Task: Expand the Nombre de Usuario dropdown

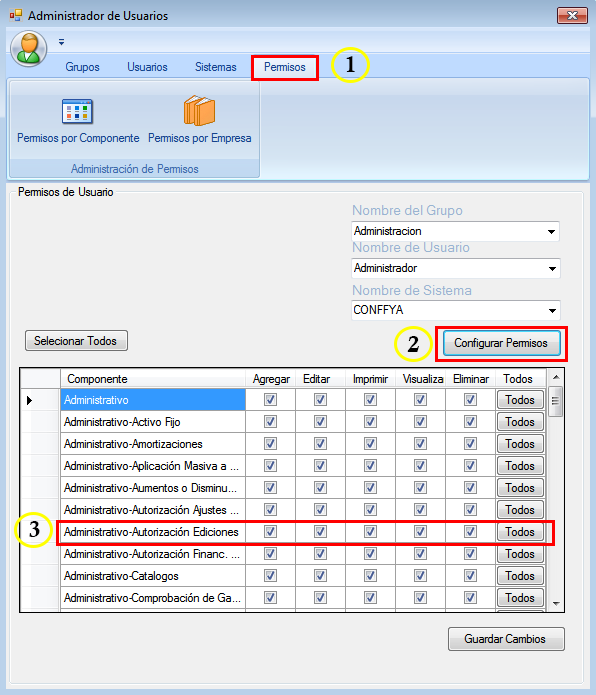Action: 552,269
